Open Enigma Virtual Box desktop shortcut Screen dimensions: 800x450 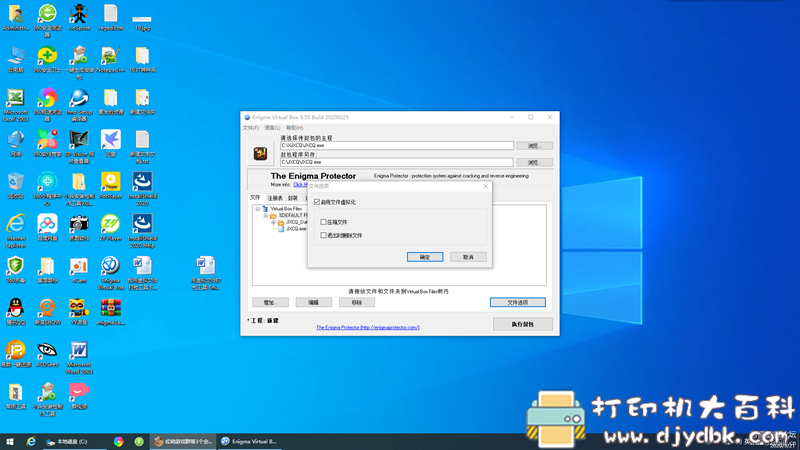pyautogui.click(x=111, y=273)
